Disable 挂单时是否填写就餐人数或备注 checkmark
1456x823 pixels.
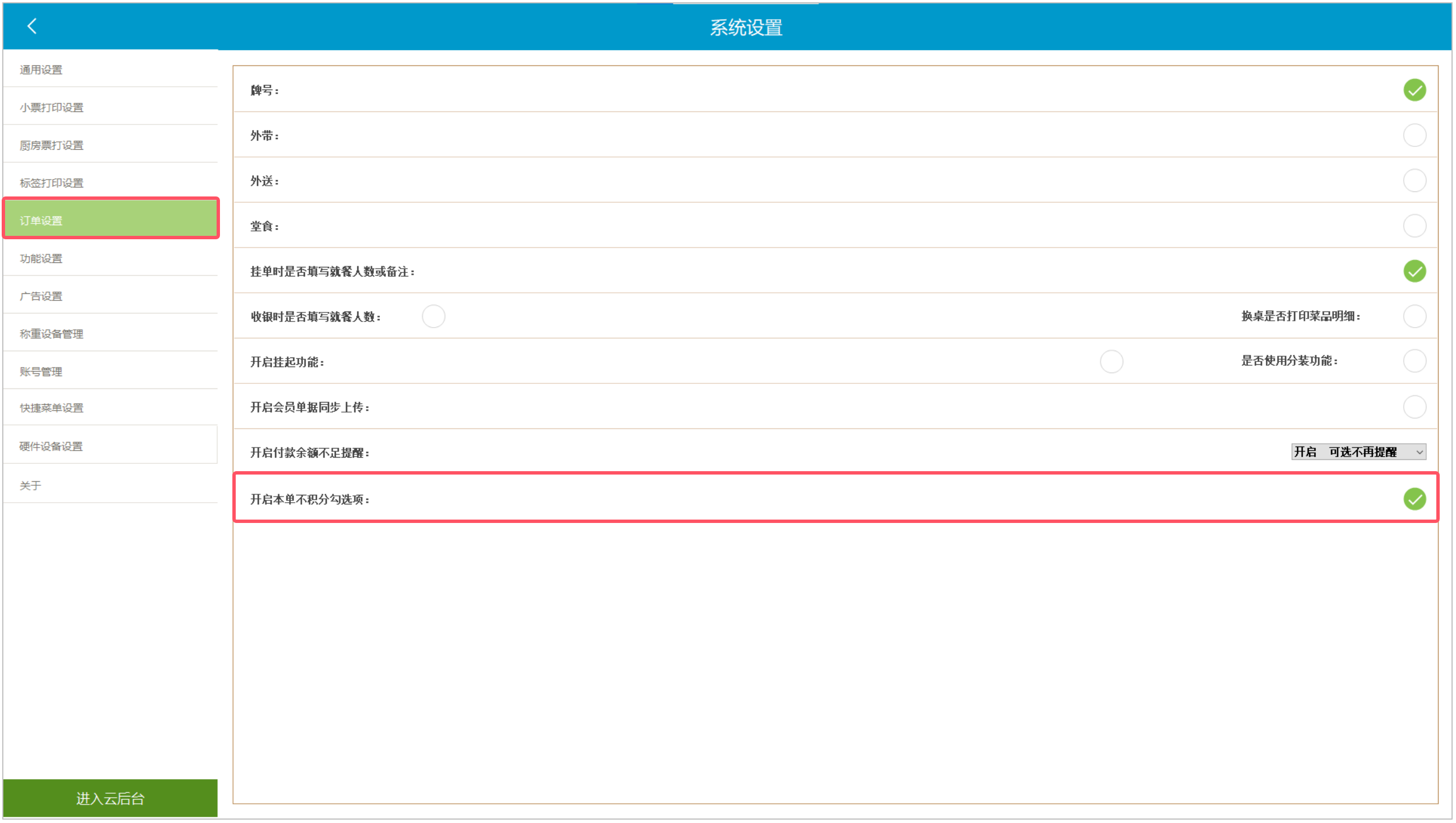coord(1414,271)
